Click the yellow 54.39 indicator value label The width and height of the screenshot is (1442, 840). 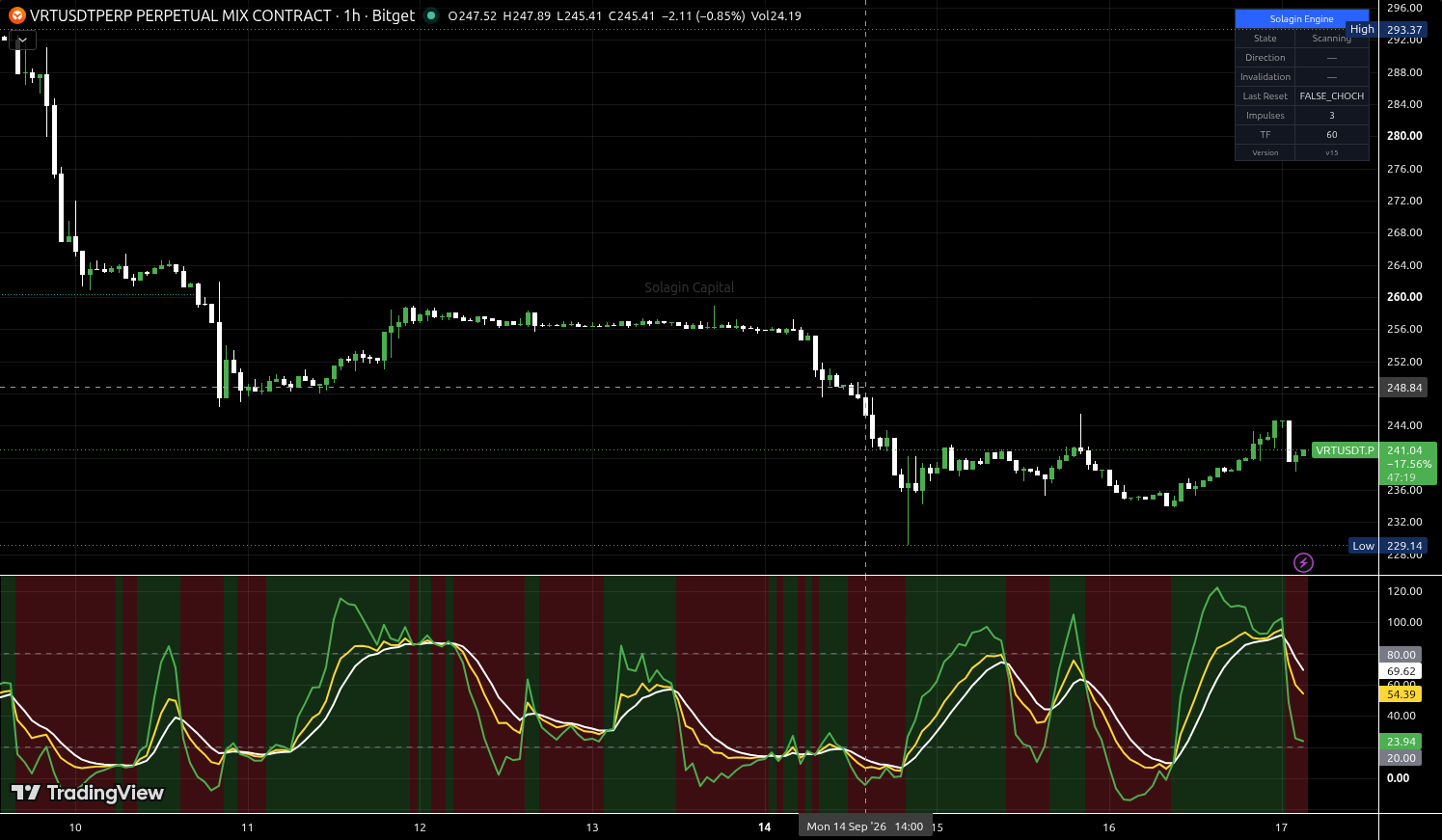(1401, 694)
